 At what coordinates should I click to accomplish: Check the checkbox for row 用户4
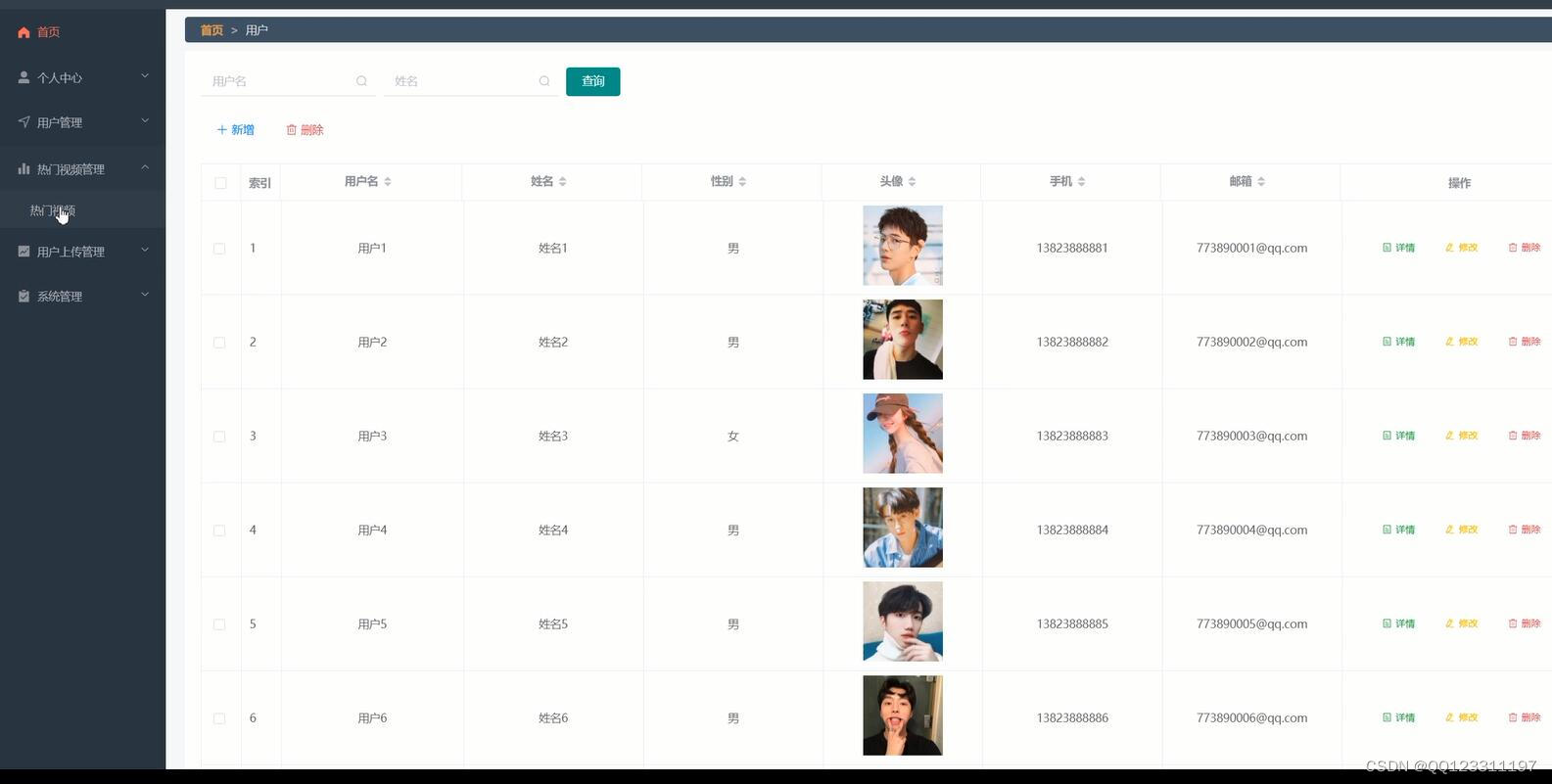pos(219,530)
